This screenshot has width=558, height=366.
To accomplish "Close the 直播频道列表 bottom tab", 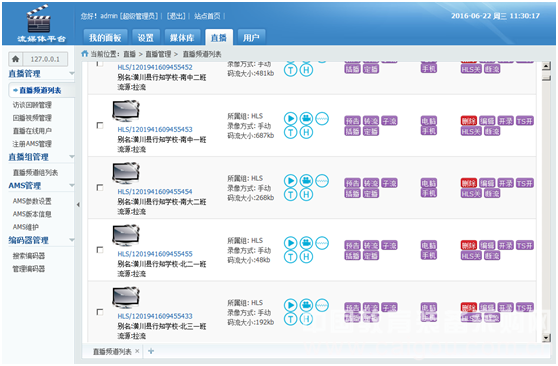I will [x=137, y=351].
